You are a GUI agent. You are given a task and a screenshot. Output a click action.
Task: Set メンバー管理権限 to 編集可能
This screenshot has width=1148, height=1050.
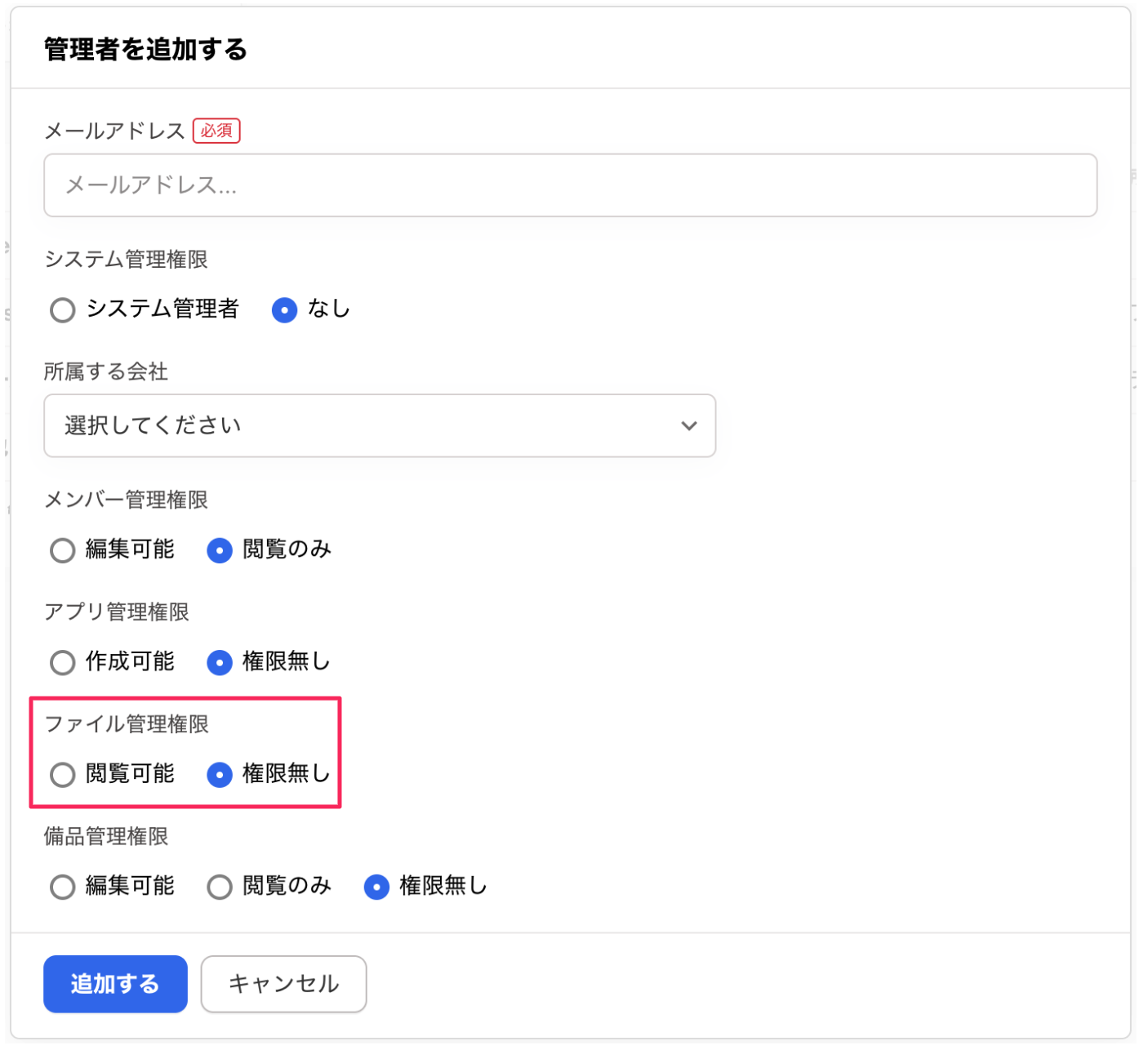[x=63, y=550]
